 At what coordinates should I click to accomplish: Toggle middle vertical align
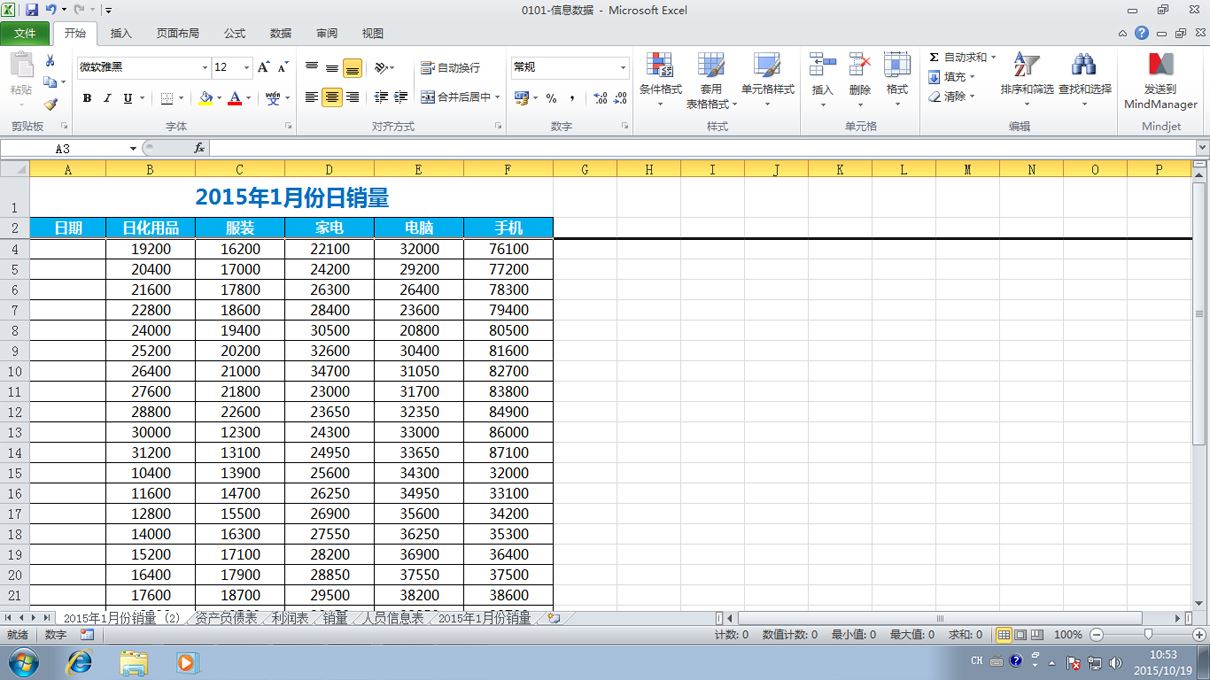coord(332,67)
